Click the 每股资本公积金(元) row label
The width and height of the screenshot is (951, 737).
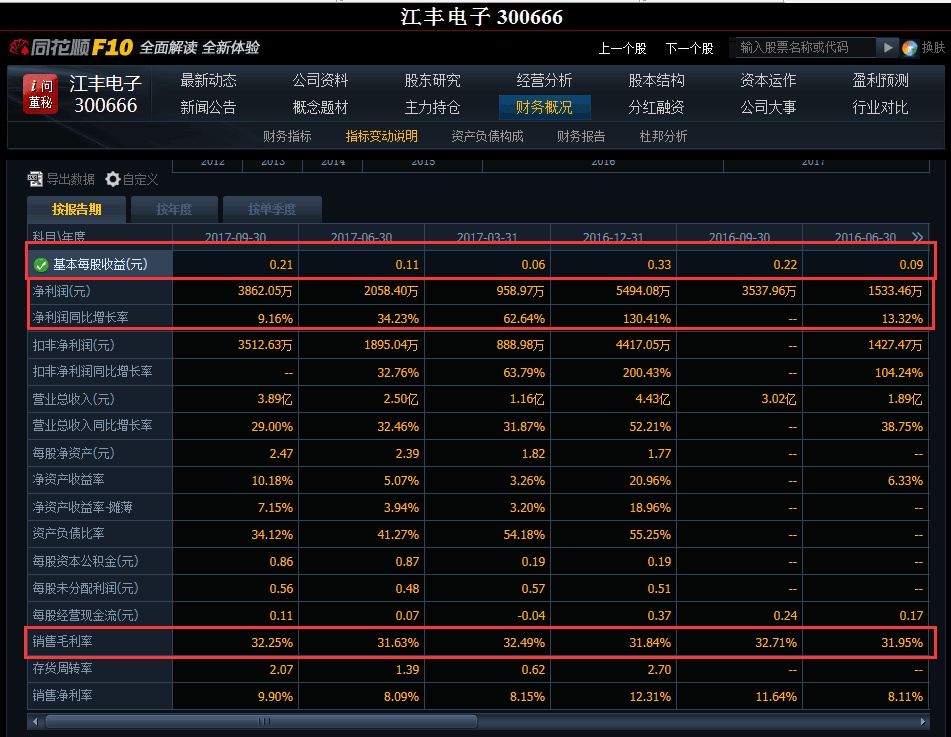(86, 561)
